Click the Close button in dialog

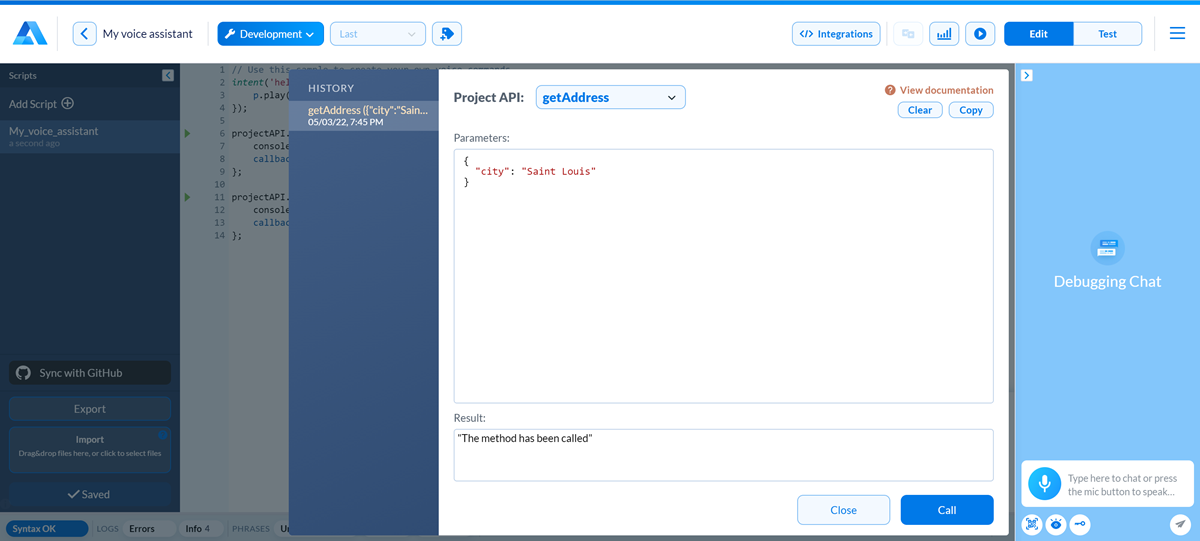pyautogui.click(x=843, y=510)
